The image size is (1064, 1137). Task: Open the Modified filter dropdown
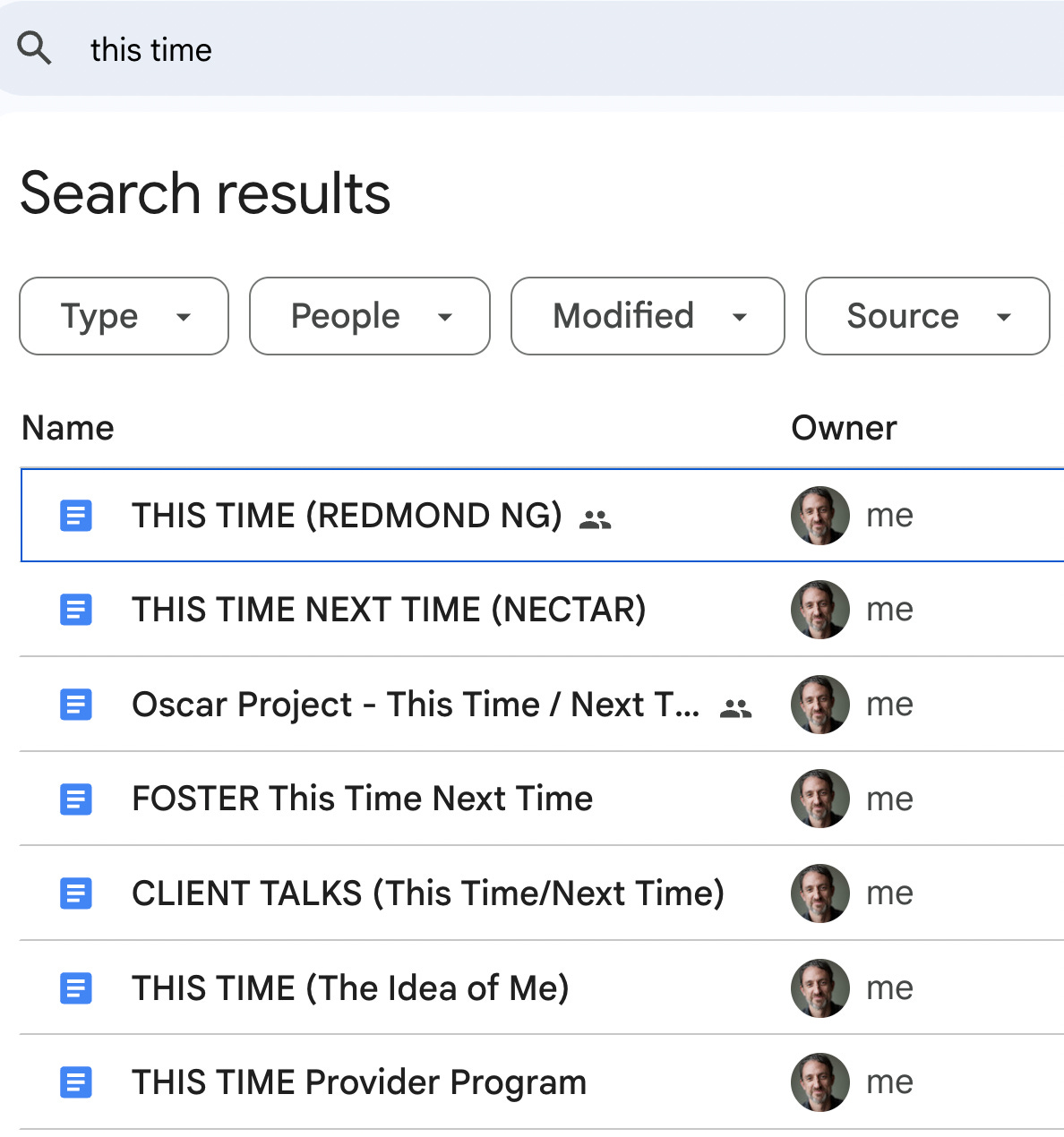click(x=648, y=316)
